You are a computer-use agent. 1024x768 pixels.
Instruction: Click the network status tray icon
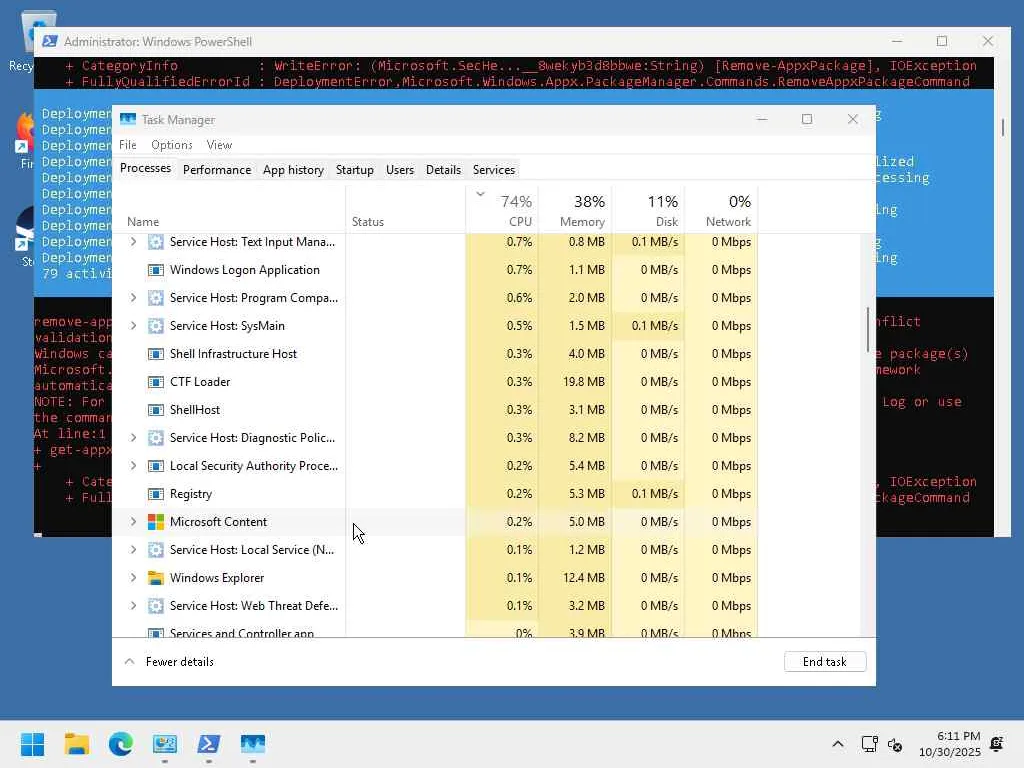(869, 744)
